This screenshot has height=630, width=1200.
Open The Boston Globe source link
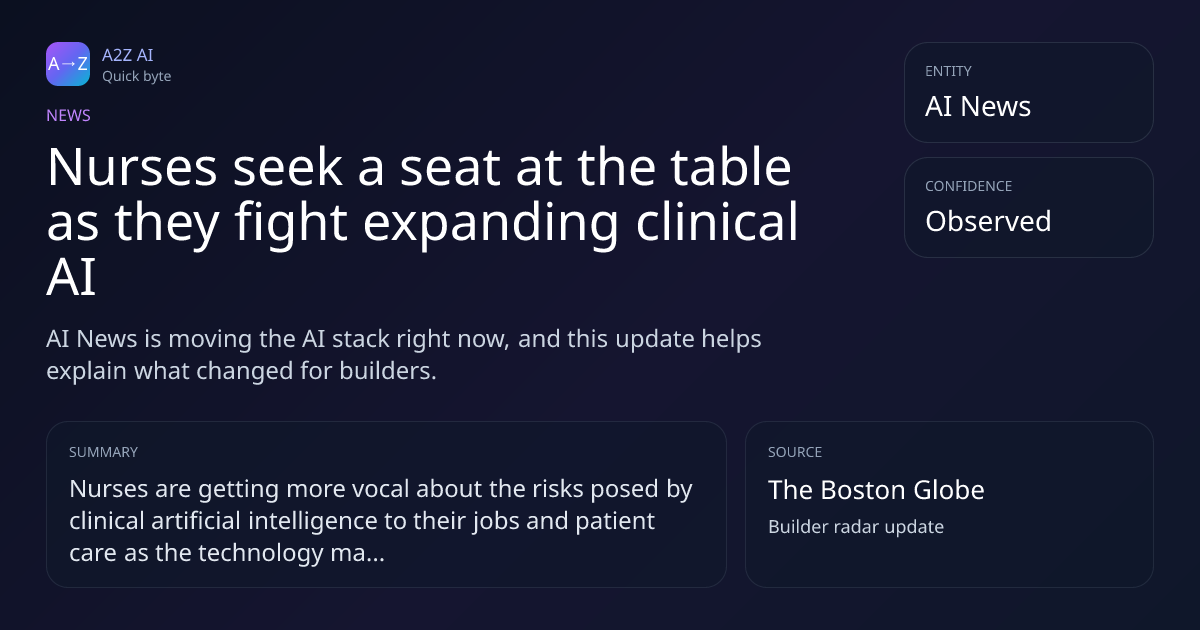(876, 490)
